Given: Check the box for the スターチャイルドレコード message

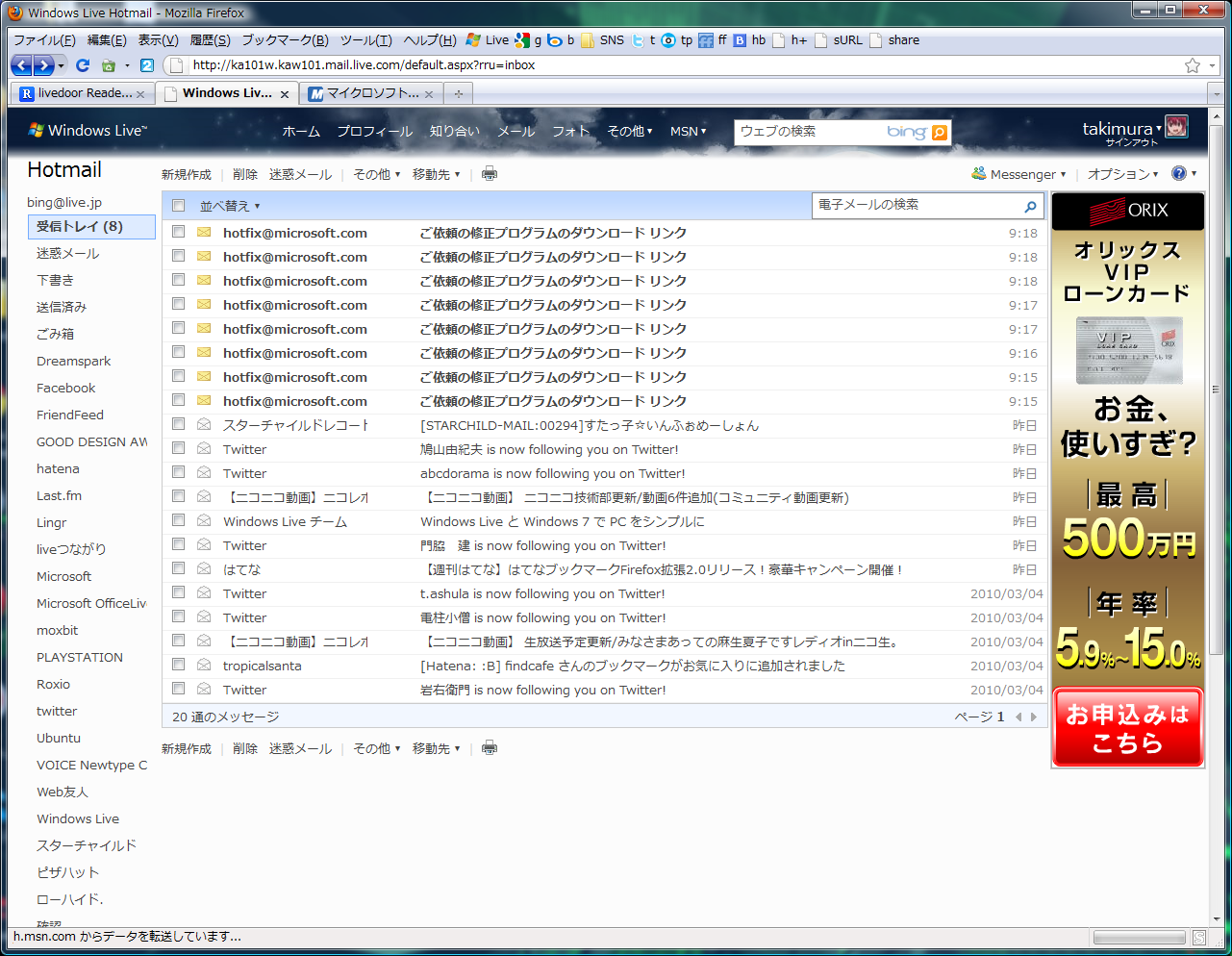Looking at the screenshot, I should coord(178,424).
